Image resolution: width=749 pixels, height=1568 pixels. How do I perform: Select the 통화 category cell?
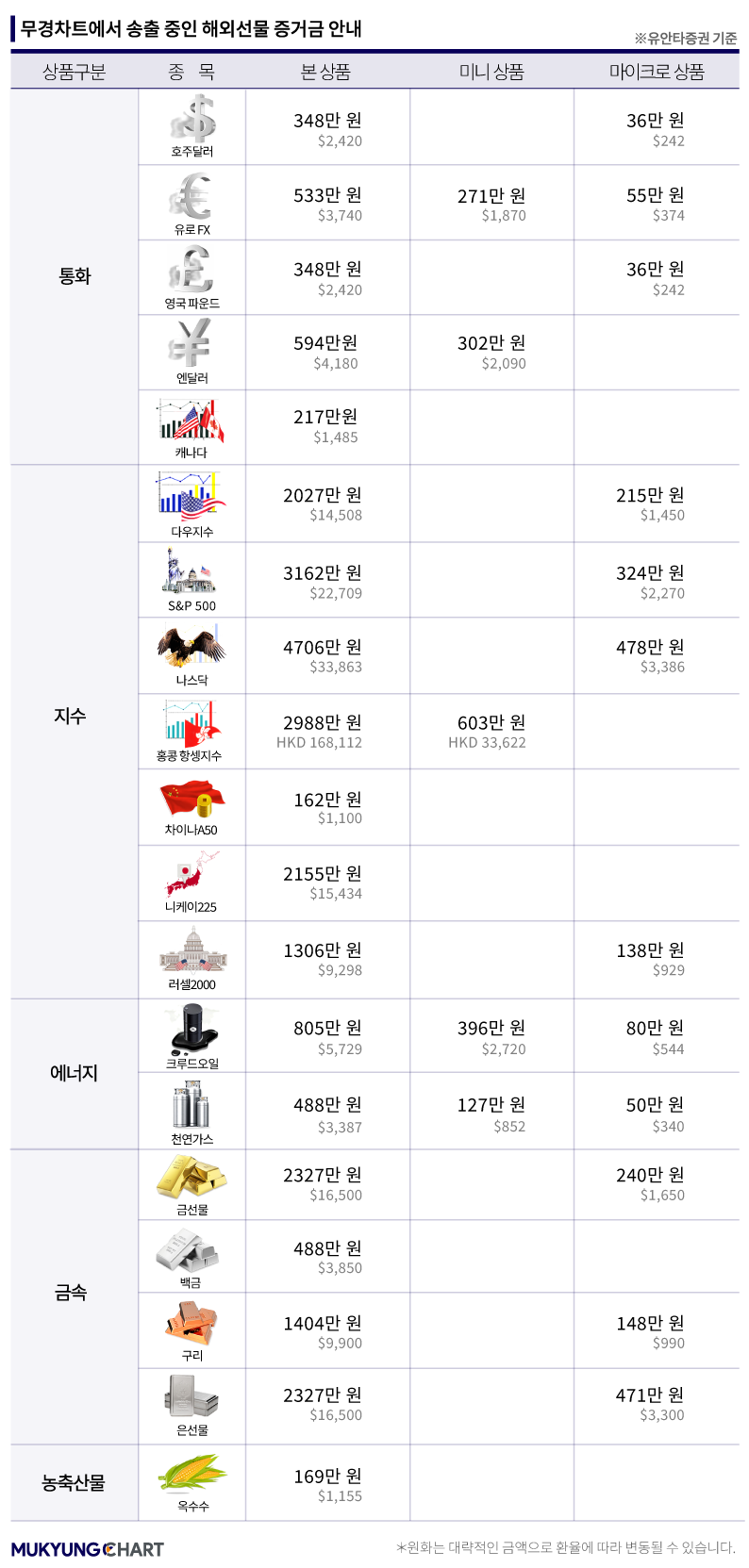coord(75,276)
